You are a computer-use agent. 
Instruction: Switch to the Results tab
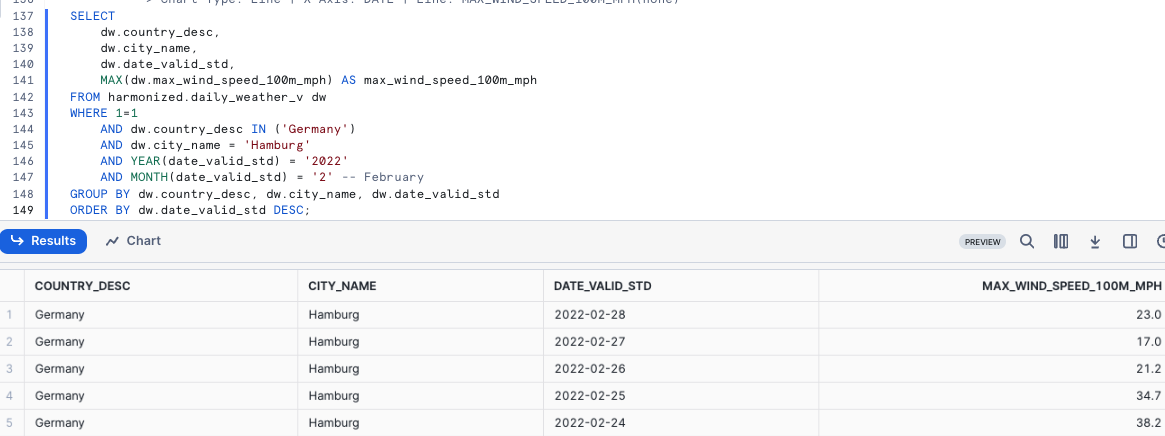pyautogui.click(x=44, y=241)
